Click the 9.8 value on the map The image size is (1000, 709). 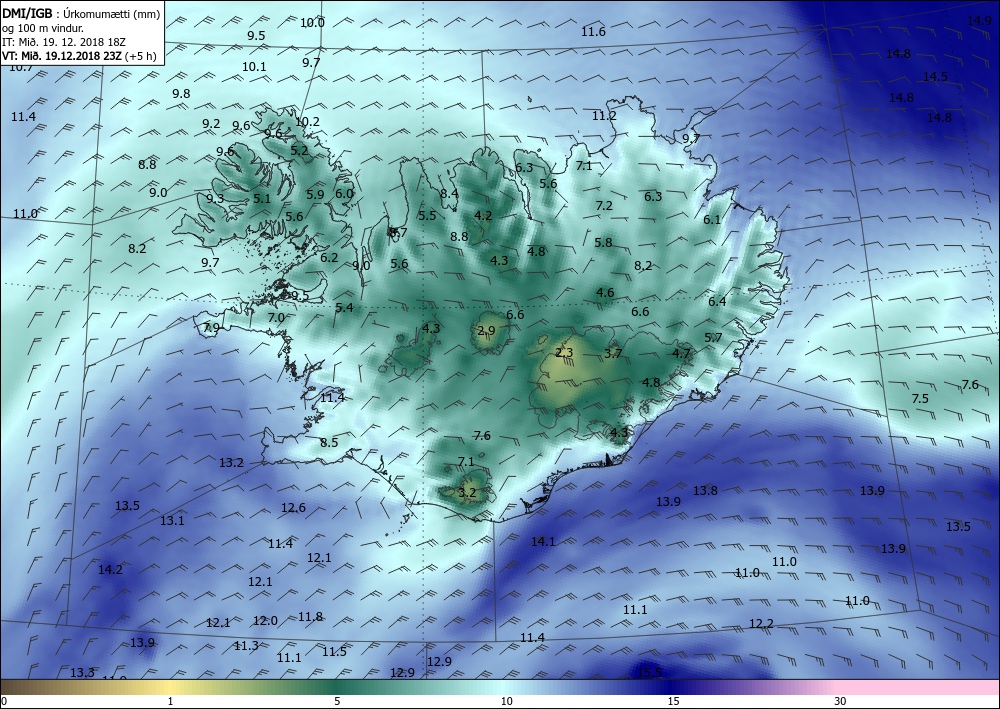[181, 94]
